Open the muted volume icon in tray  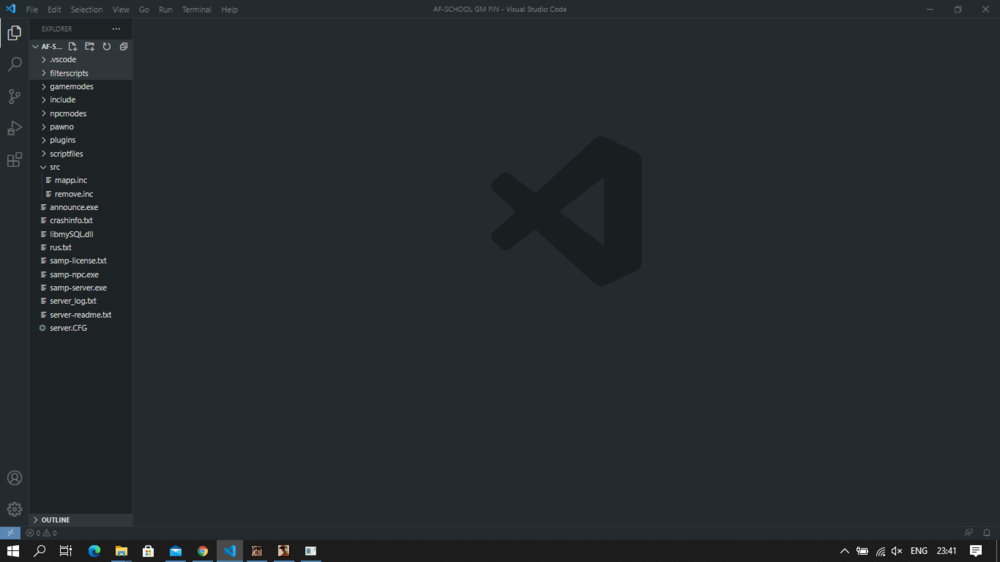[897, 551]
